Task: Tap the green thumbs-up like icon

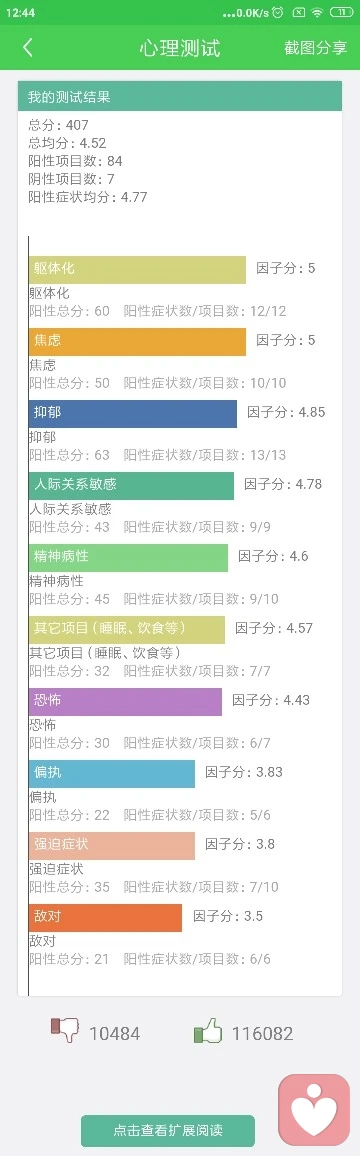Action: (208, 1030)
